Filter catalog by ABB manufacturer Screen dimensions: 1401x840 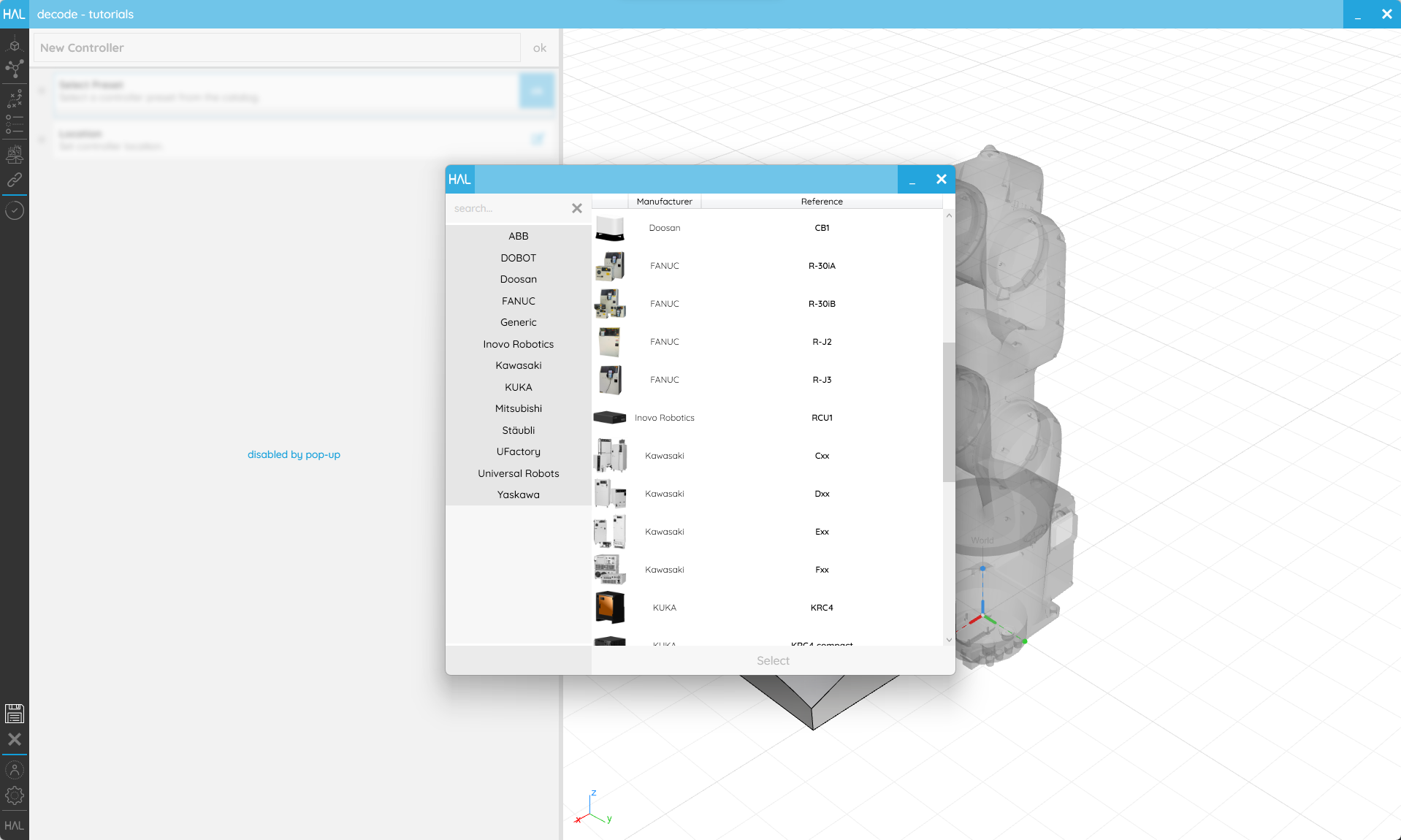coord(519,236)
